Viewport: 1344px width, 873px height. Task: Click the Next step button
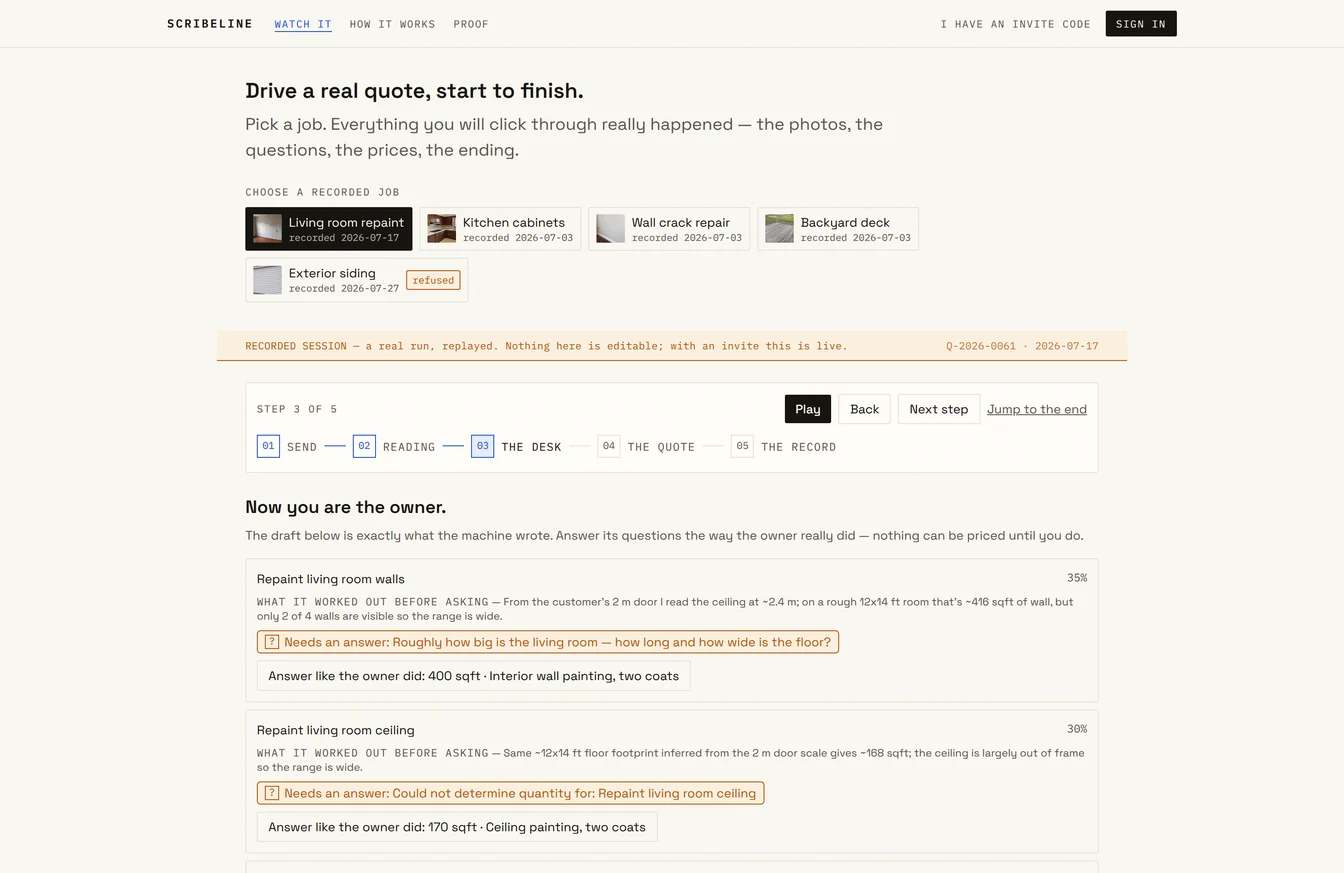[x=939, y=409]
